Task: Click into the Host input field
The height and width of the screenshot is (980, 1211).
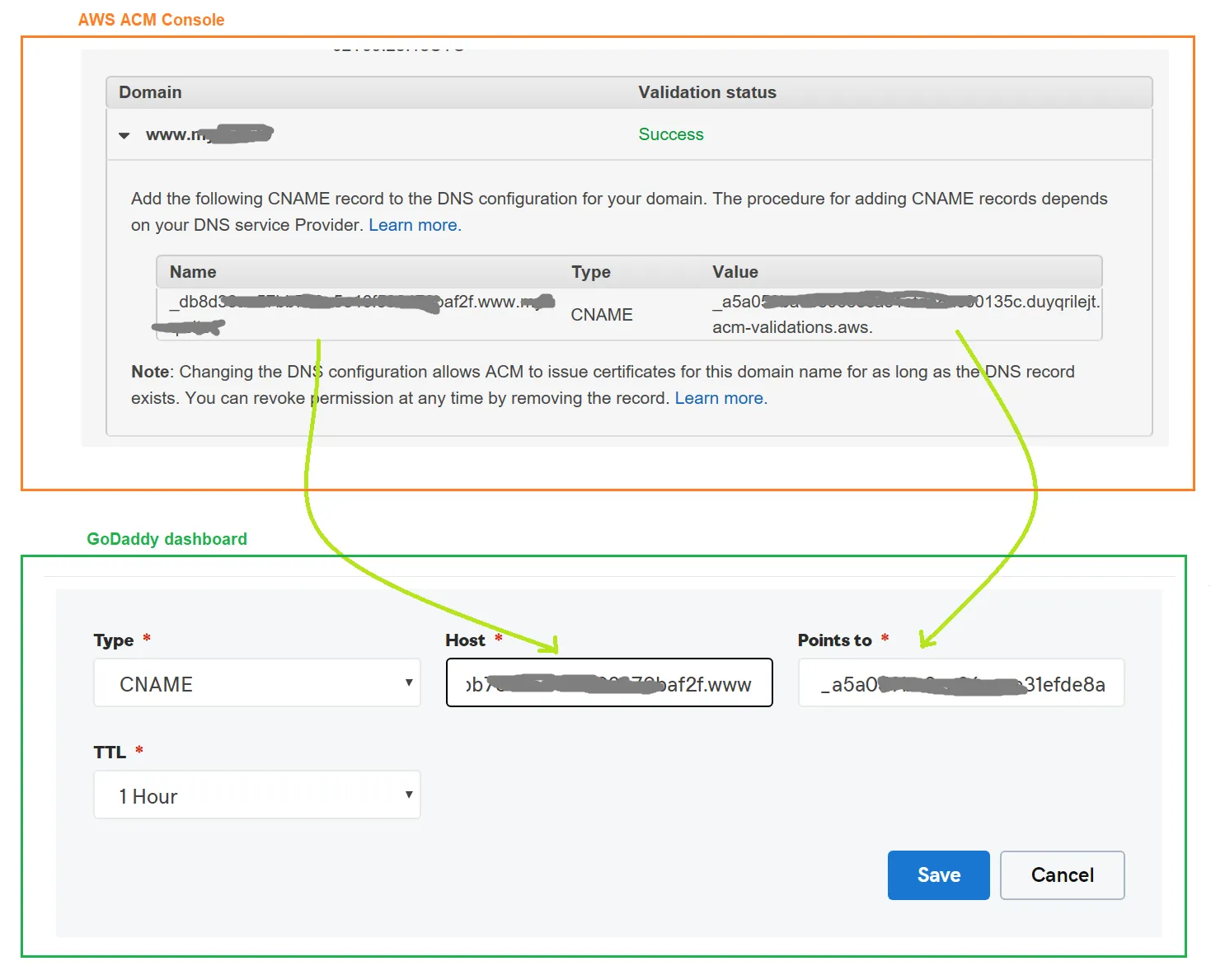Action: click(x=609, y=682)
